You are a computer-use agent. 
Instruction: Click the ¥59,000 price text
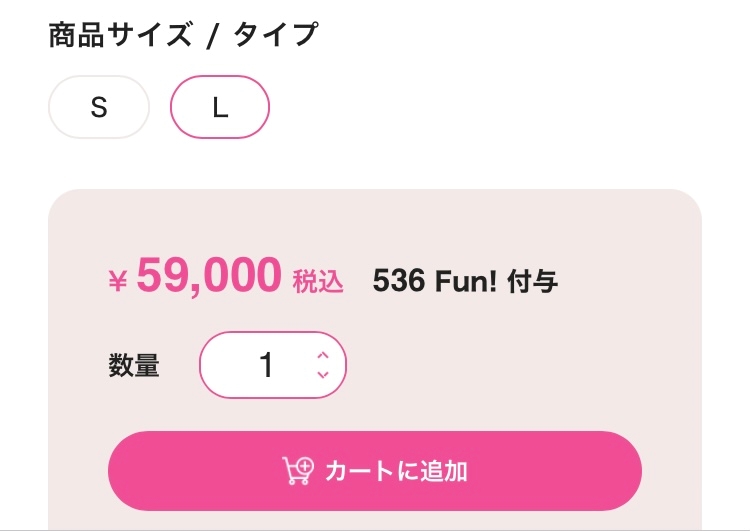tap(195, 275)
